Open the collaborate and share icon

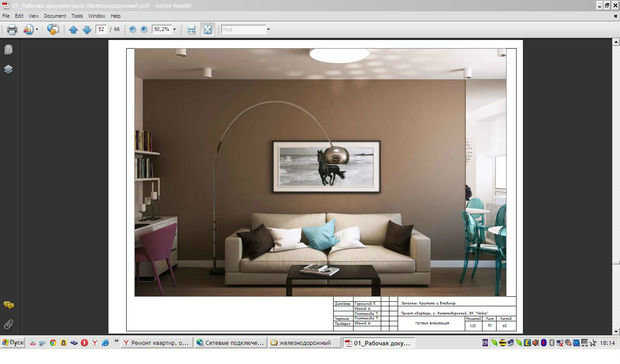pyautogui.click(x=28, y=30)
